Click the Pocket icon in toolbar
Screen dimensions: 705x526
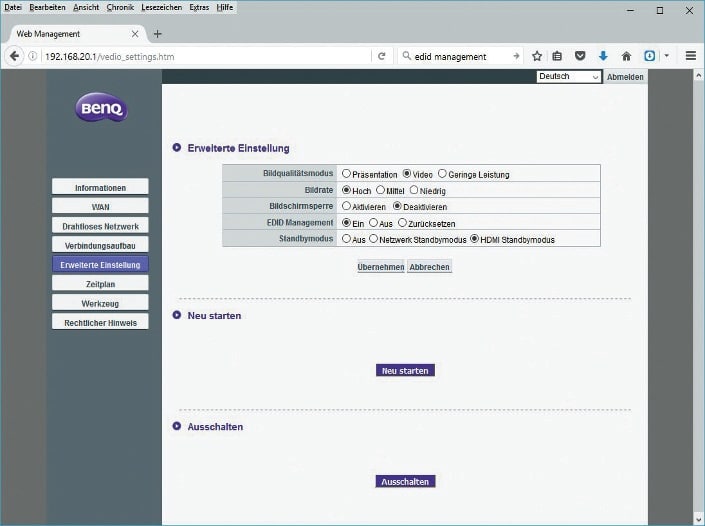581,56
